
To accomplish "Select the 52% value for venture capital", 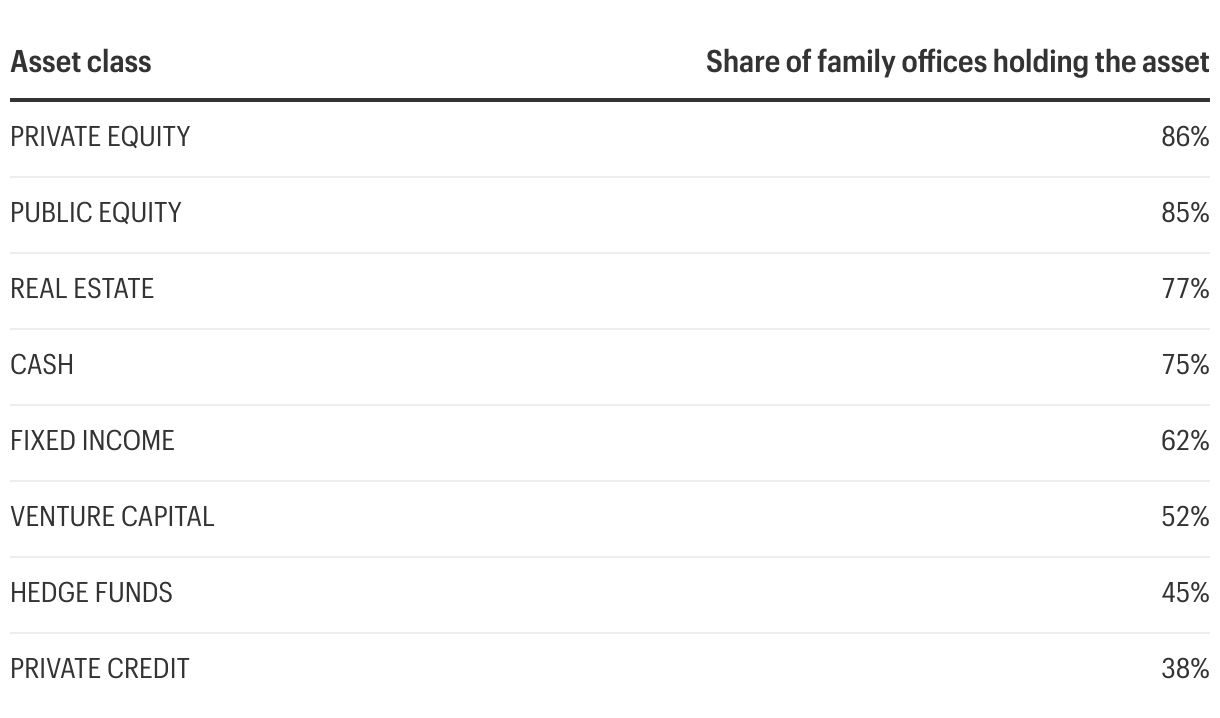I will coord(1185,517).
